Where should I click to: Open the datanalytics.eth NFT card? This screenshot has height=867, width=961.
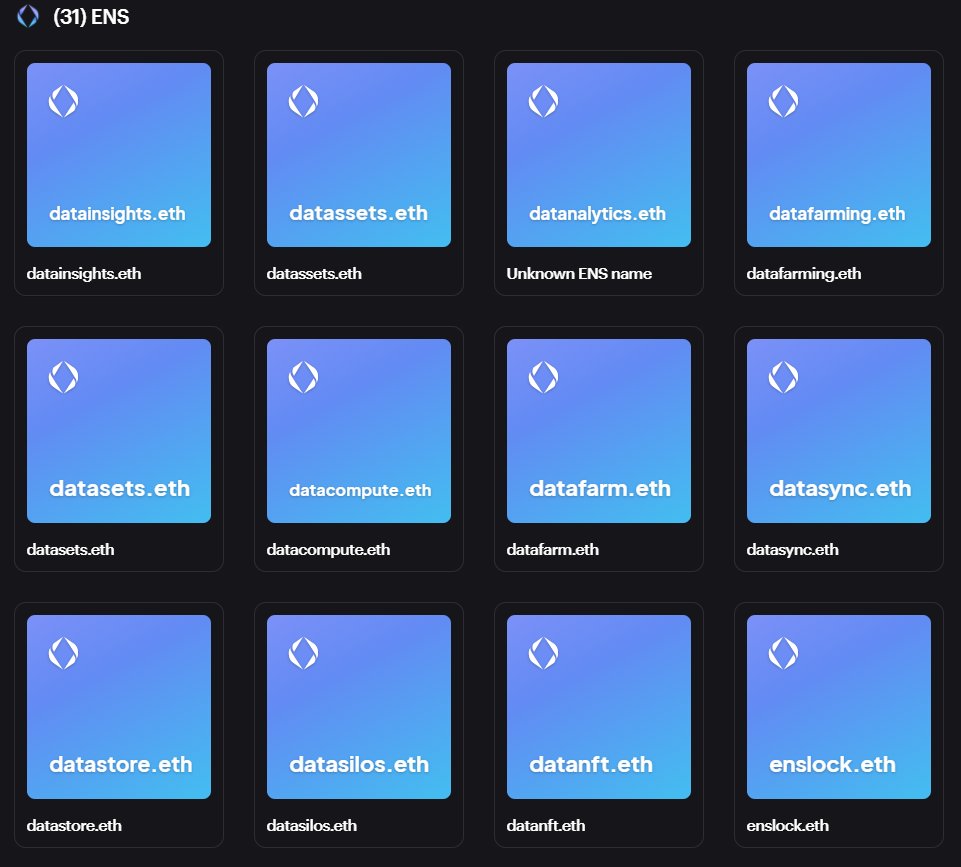click(598, 153)
